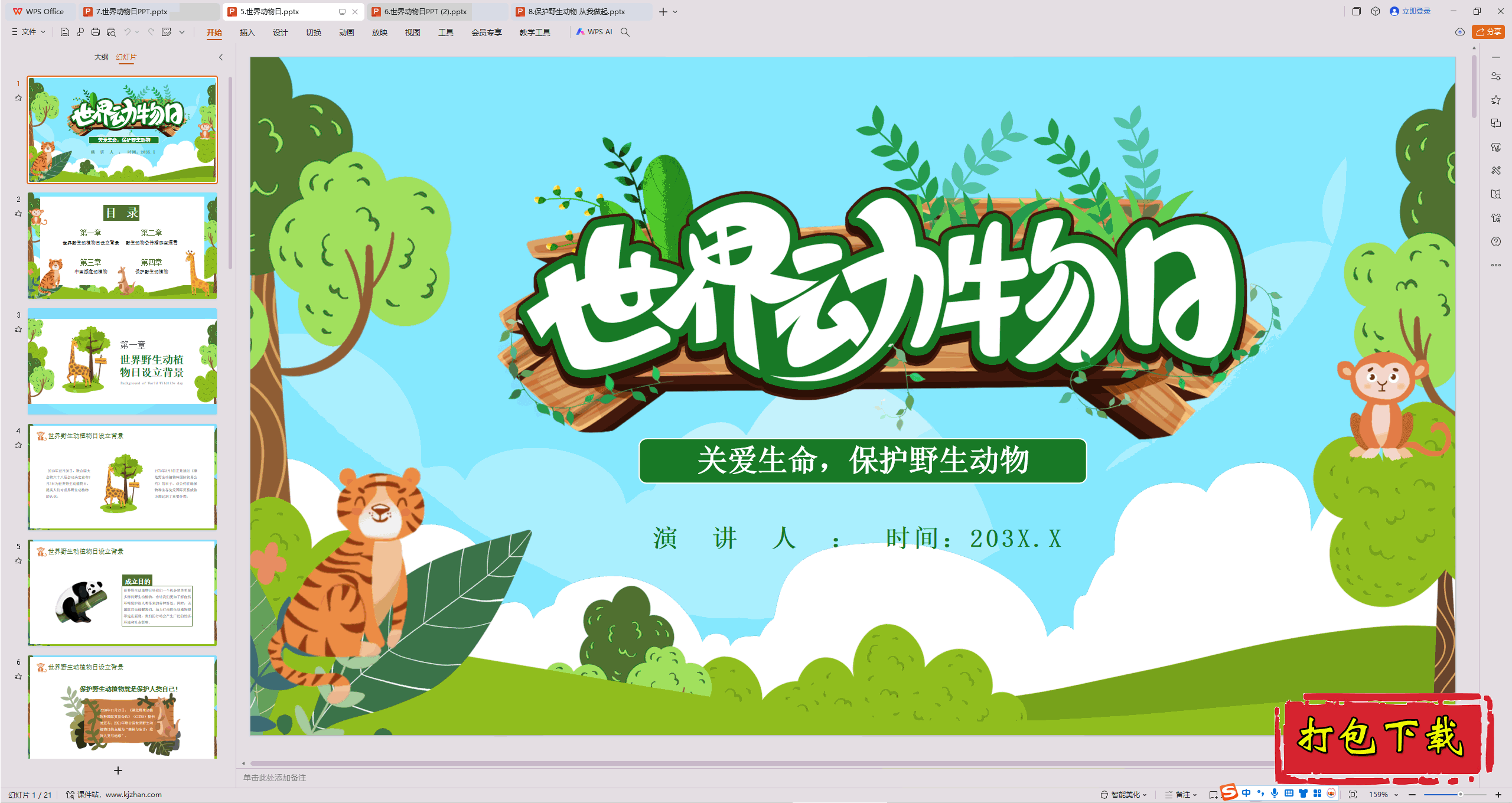Open the 教学工具 ribbon tab
Screen dimensions: 1512x803
pyautogui.click(x=535, y=32)
